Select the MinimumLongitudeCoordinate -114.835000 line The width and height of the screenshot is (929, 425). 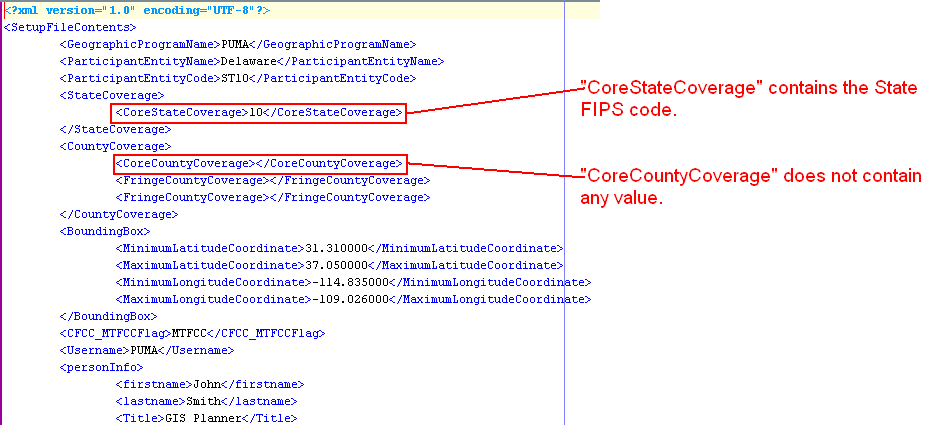point(353,282)
